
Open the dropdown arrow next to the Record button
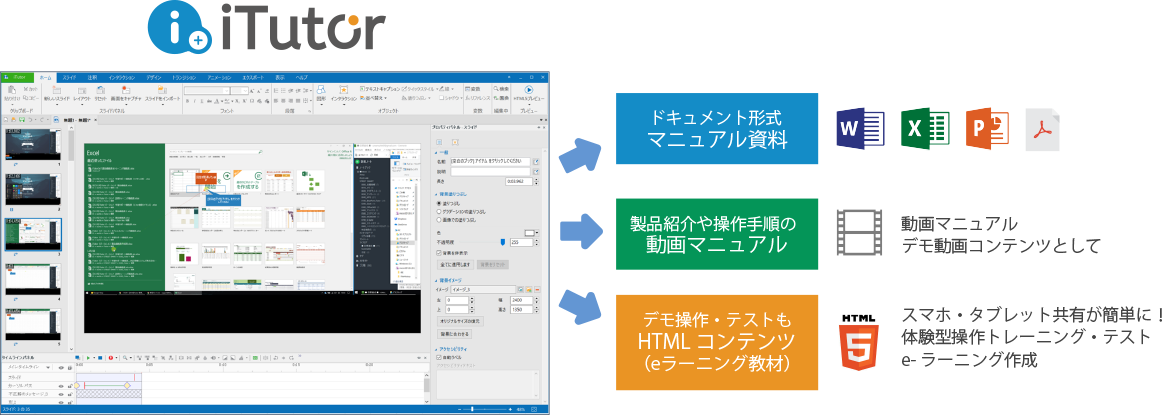click(x=116, y=357)
